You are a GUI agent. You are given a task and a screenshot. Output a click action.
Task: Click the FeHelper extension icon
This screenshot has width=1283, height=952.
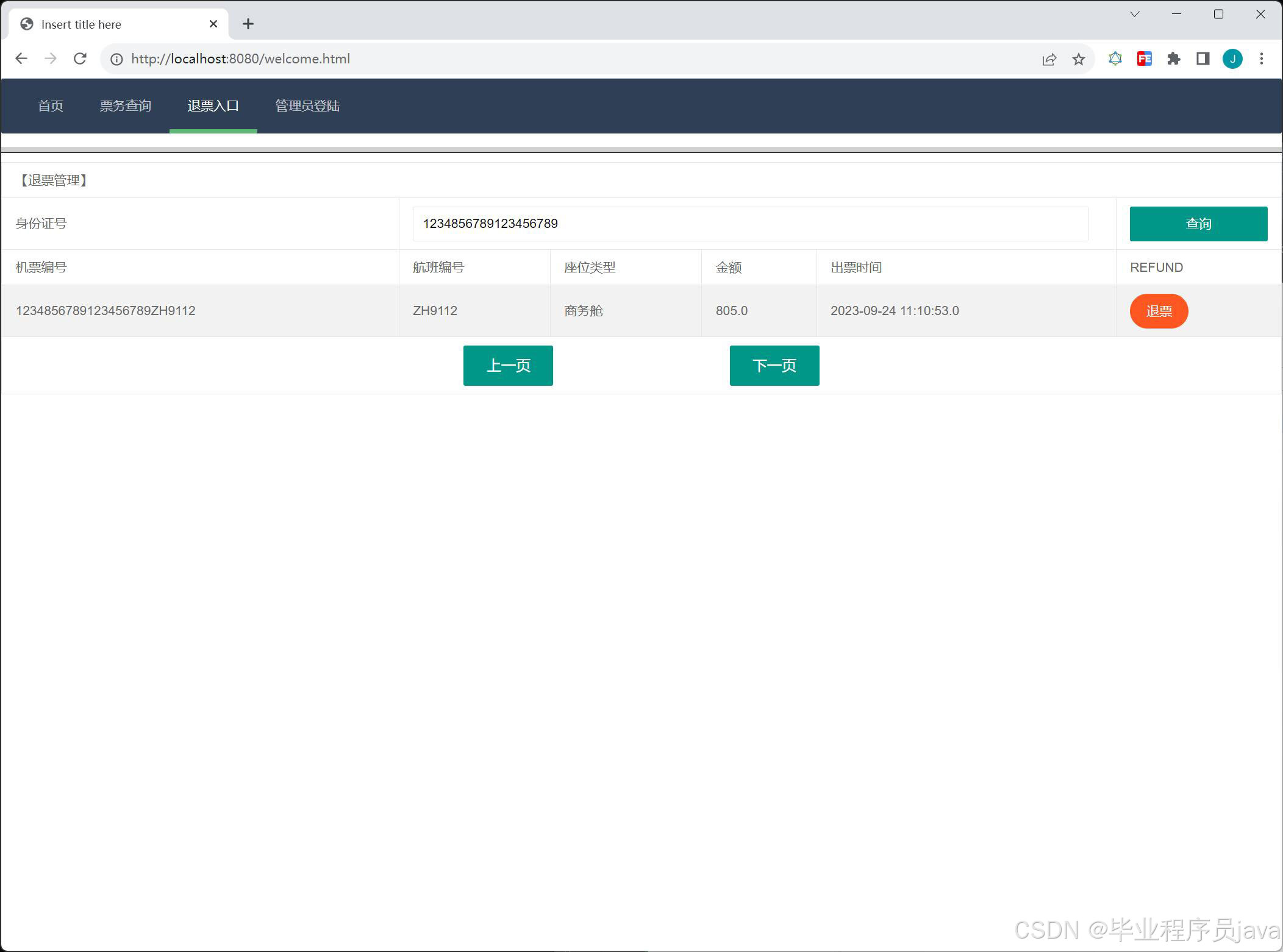[1144, 59]
